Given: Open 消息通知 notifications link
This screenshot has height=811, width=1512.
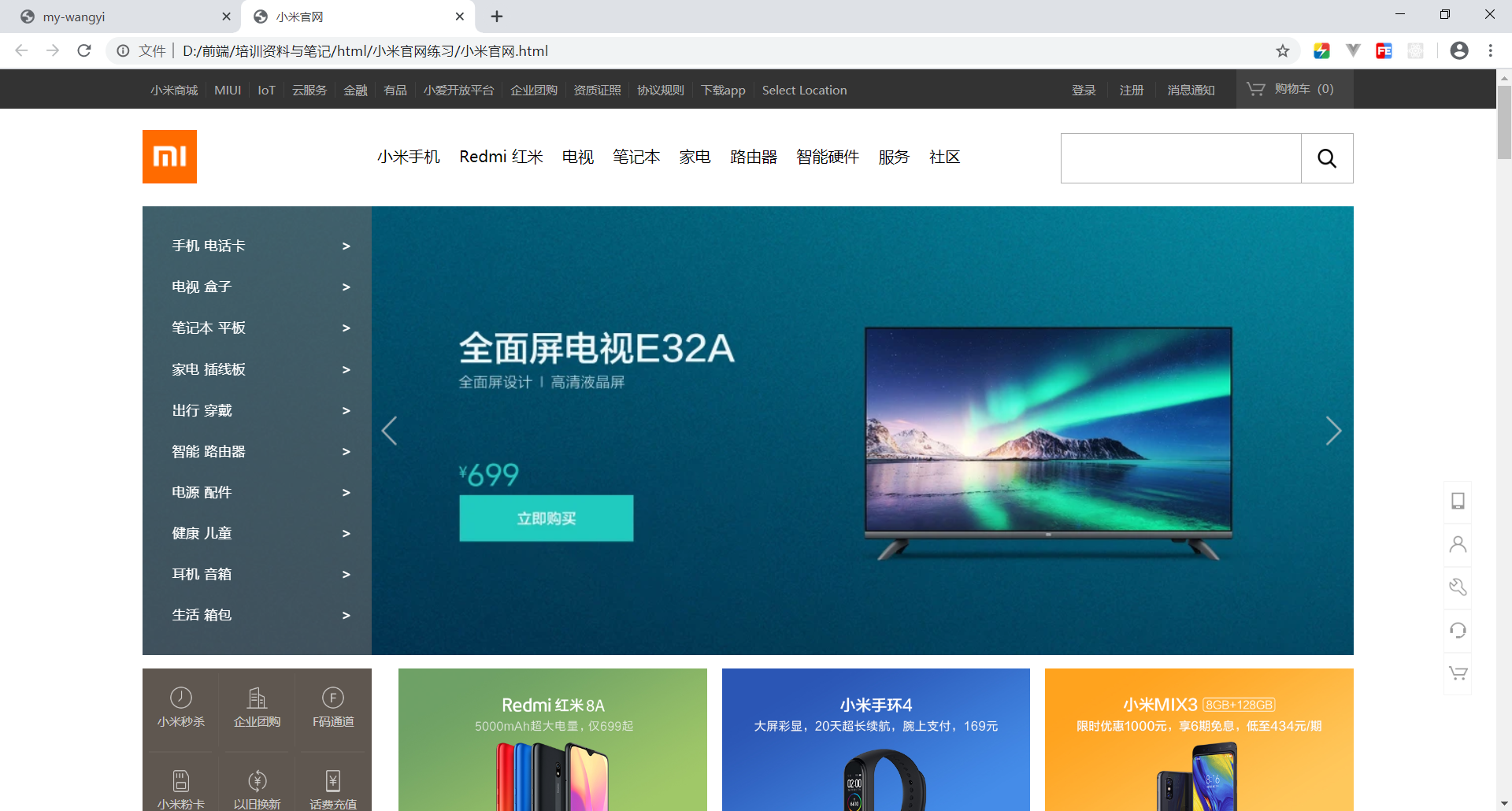Looking at the screenshot, I should click(x=1191, y=90).
